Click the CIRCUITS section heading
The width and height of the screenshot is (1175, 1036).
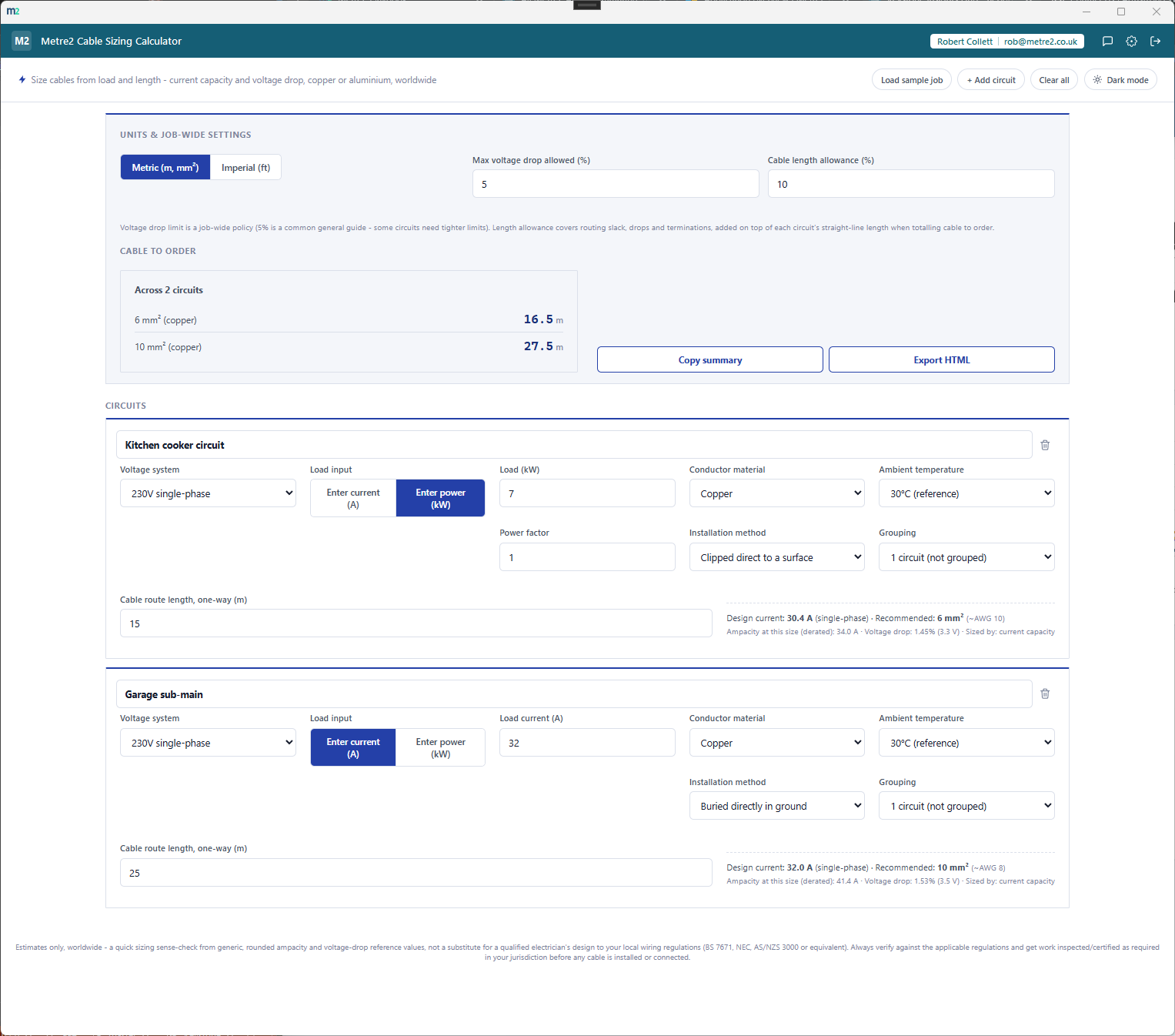coord(125,406)
